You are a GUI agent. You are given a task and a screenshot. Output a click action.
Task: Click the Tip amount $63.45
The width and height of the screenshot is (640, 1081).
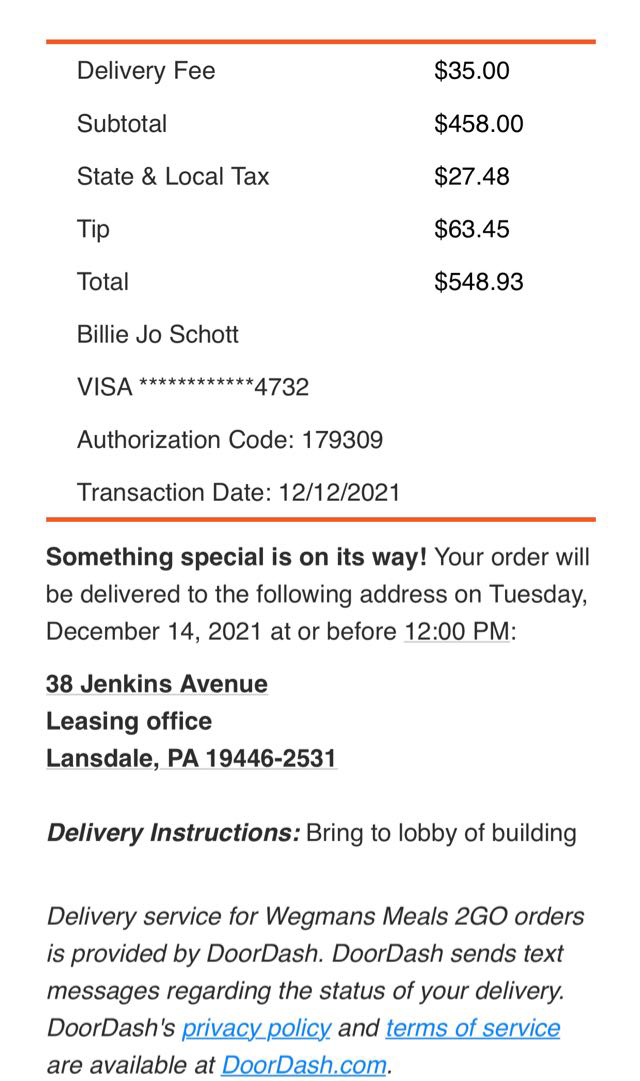click(471, 229)
